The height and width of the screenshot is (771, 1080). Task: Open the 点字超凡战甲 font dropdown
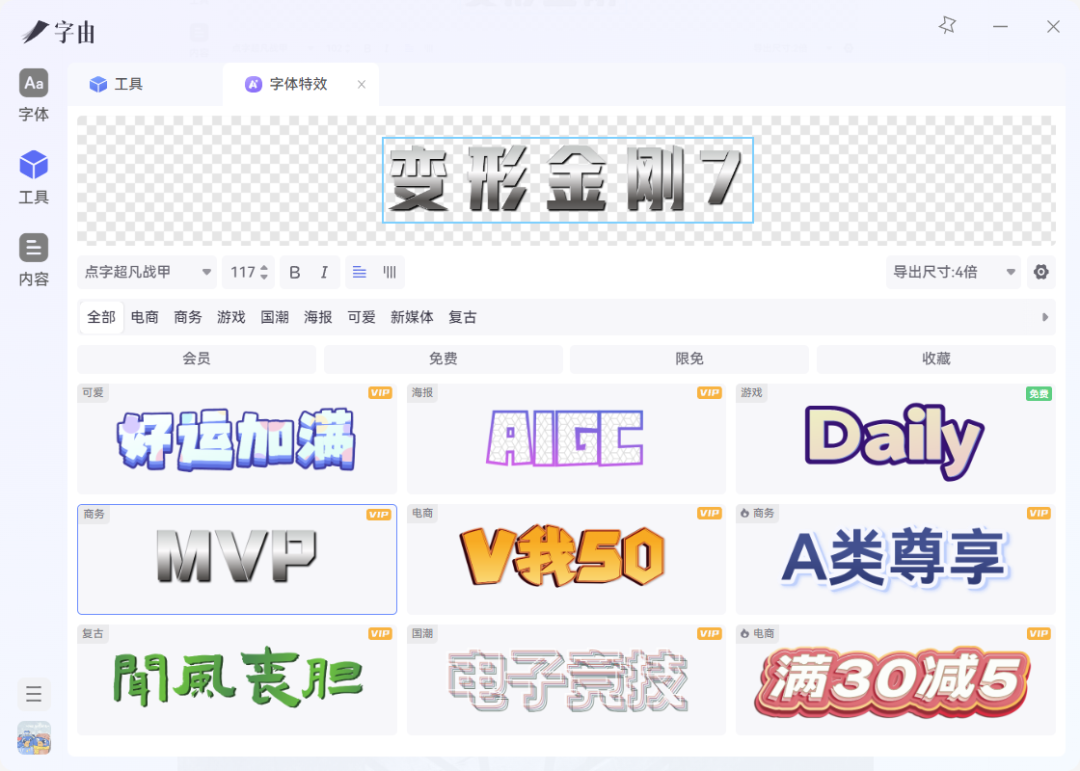click(x=147, y=272)
